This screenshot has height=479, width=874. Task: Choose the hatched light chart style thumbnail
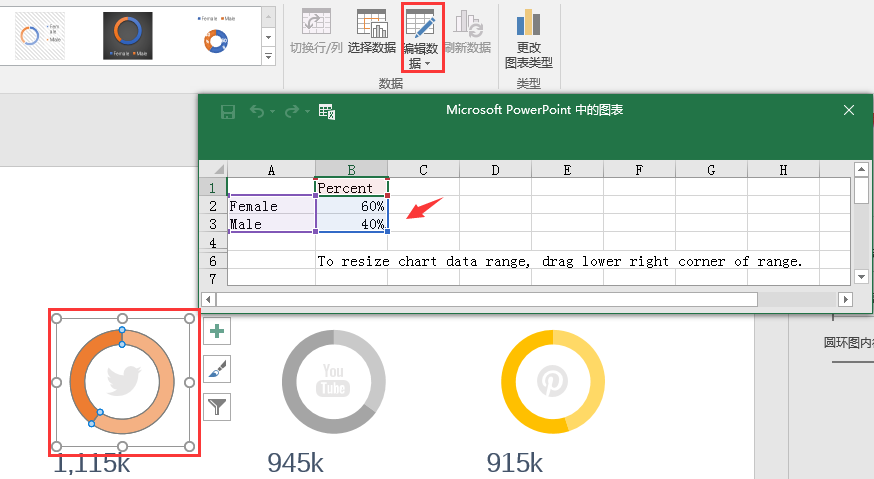click(x=40, y=36)
